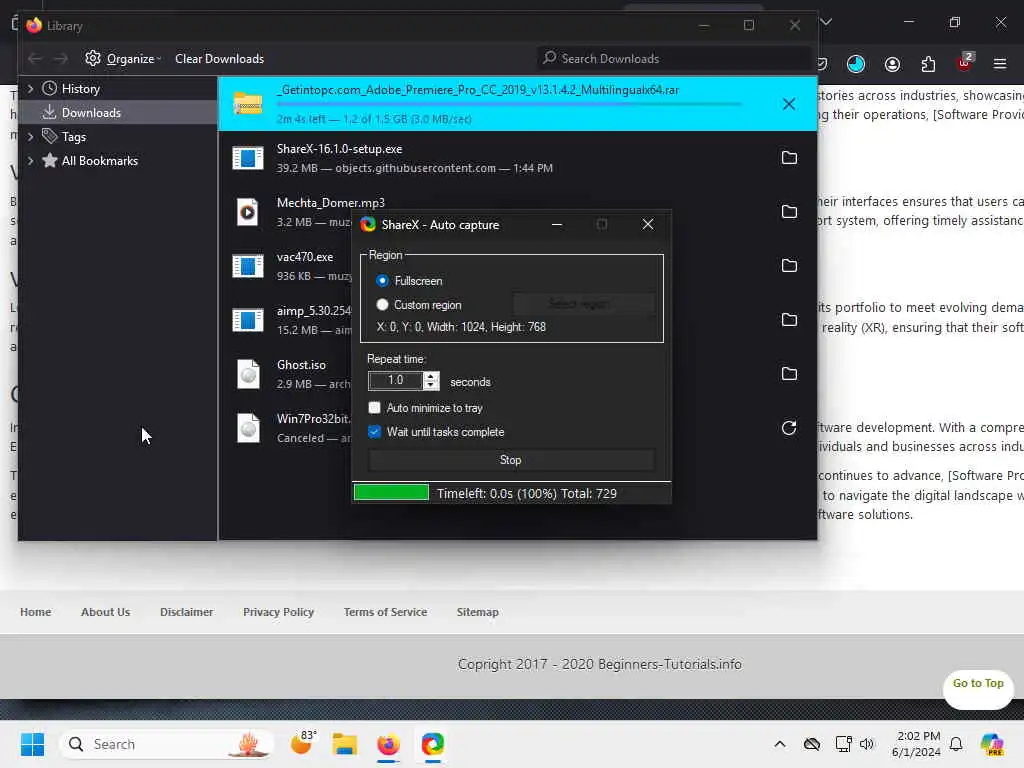Select History in Library sidebar
Image resolution: width=1024 pixels, height=768 pixels.
[80, 89]
